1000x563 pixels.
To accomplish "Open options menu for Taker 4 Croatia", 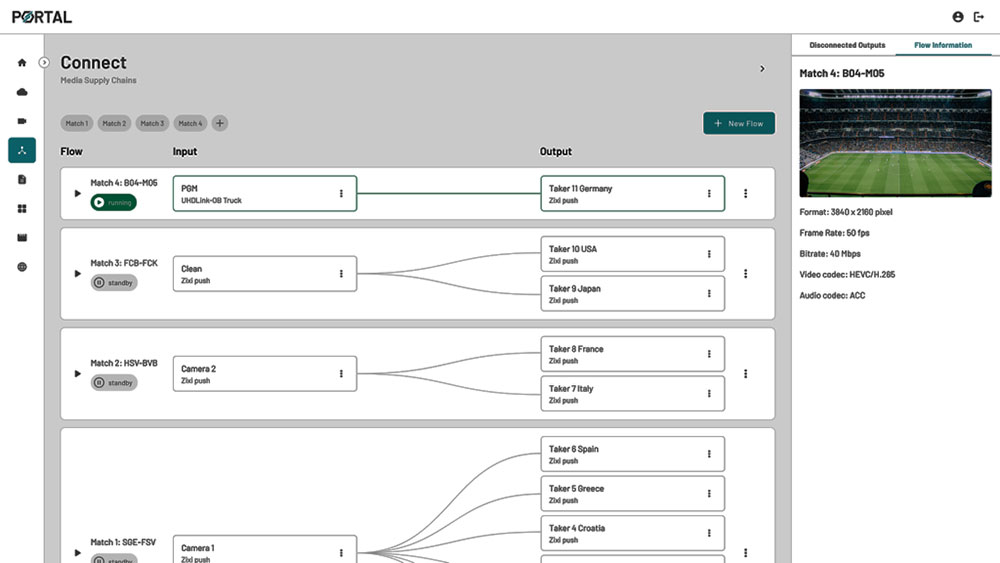I will (709, 533).
